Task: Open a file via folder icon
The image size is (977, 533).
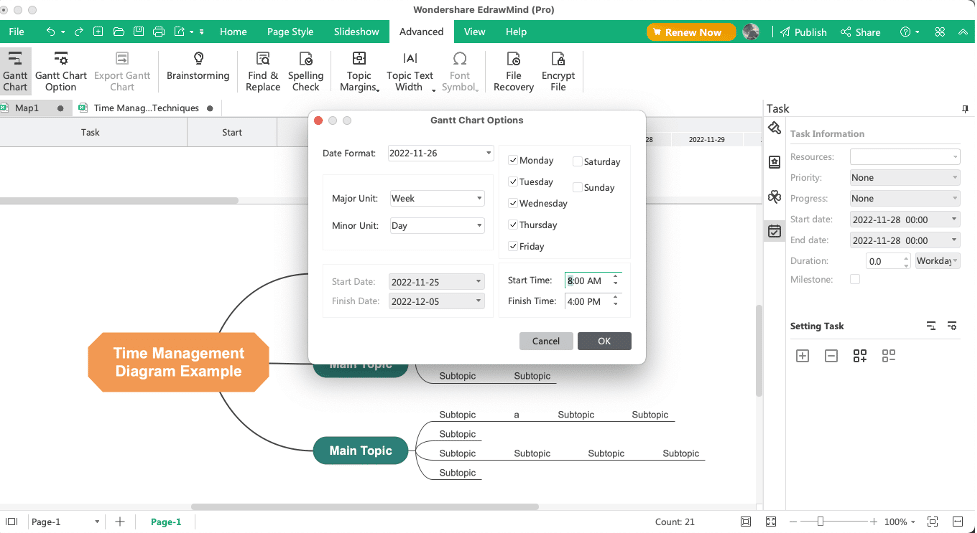Action: (x=118, y=32)
